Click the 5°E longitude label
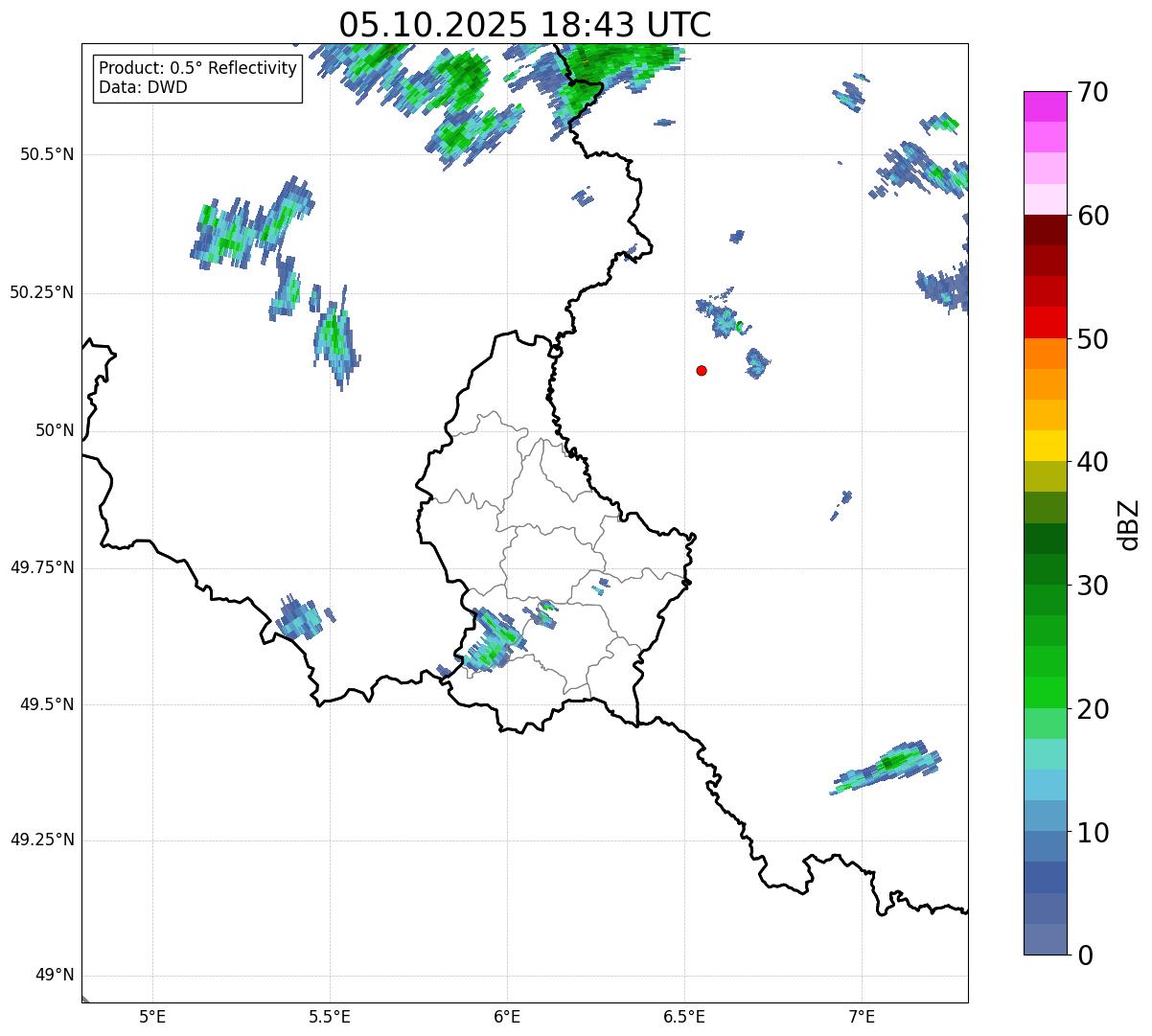This screenshot has height=1036, width=1152. 152,1016
